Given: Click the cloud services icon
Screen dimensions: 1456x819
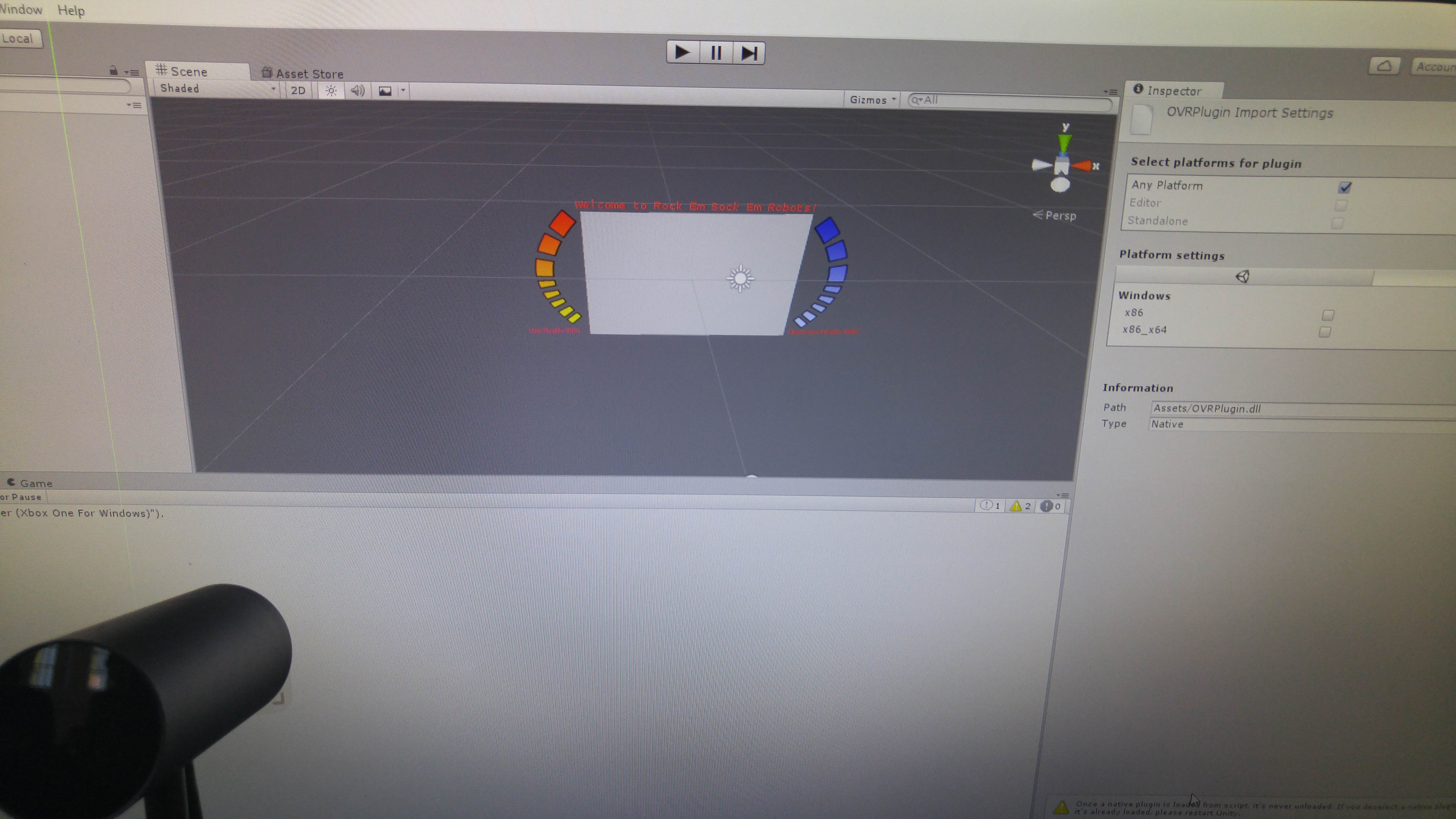Looking at the screenshot, I should pyautogui.click(x=1384, y=66).
